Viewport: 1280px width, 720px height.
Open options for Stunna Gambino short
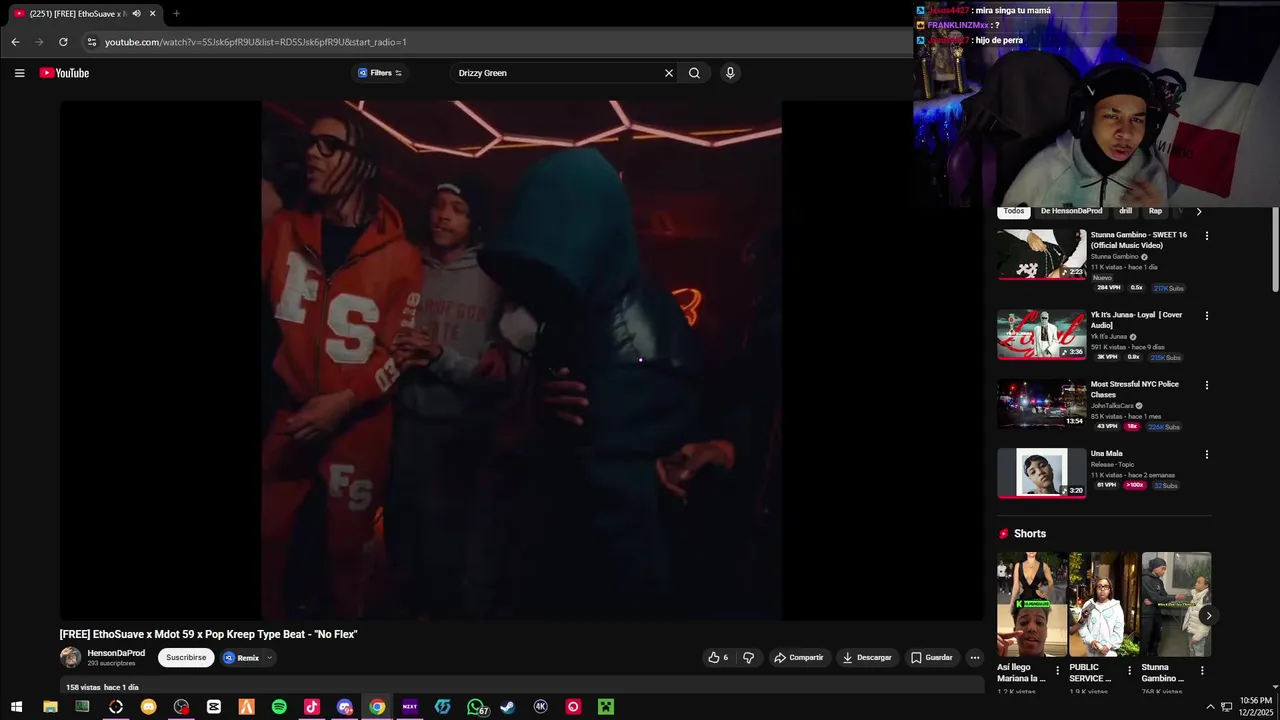pyautogui.click(x=1202, y=671)
